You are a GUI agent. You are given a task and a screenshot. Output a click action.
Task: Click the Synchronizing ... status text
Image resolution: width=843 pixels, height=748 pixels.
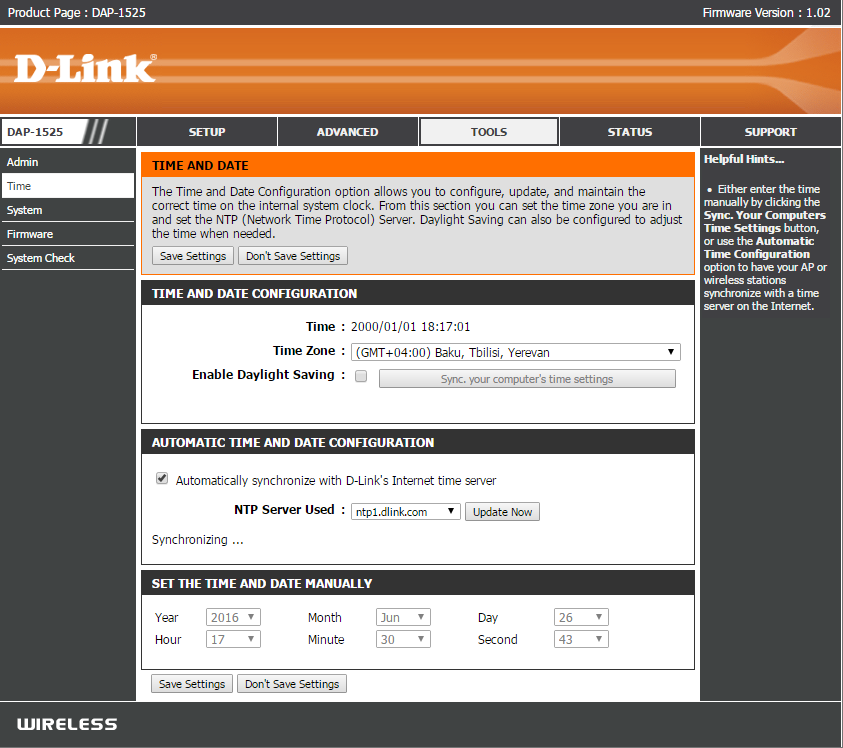tap(197, 539)
